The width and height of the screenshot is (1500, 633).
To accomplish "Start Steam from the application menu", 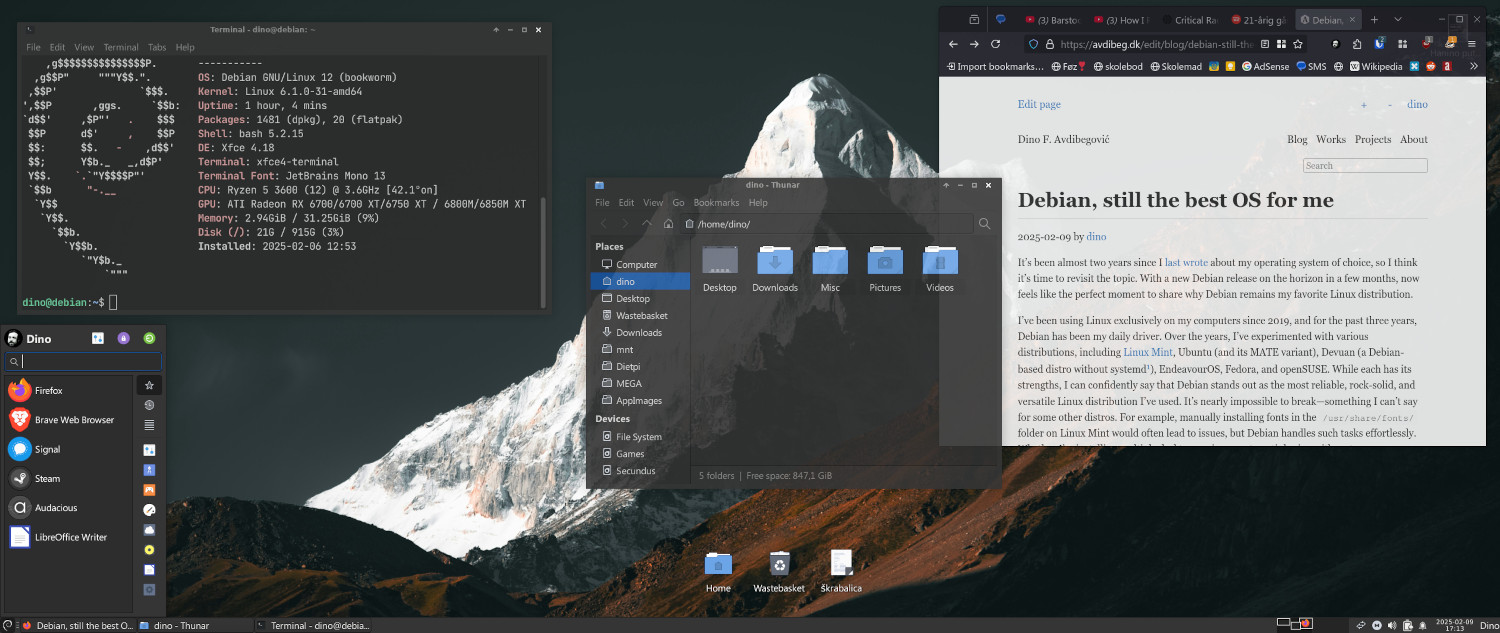I will pyautogui.click(x=68, y=479).
